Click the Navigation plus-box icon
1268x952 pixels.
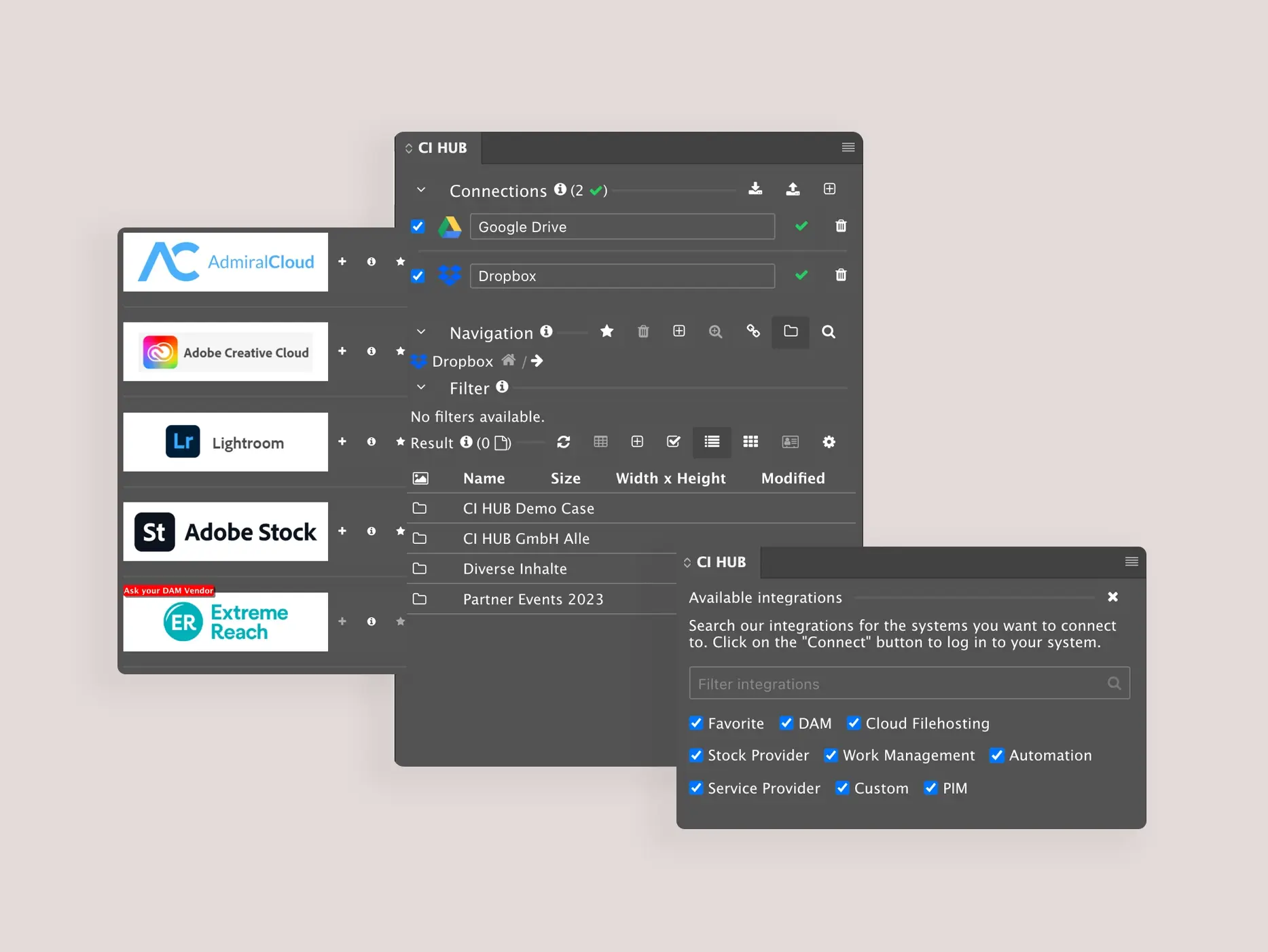coord(678,331)
